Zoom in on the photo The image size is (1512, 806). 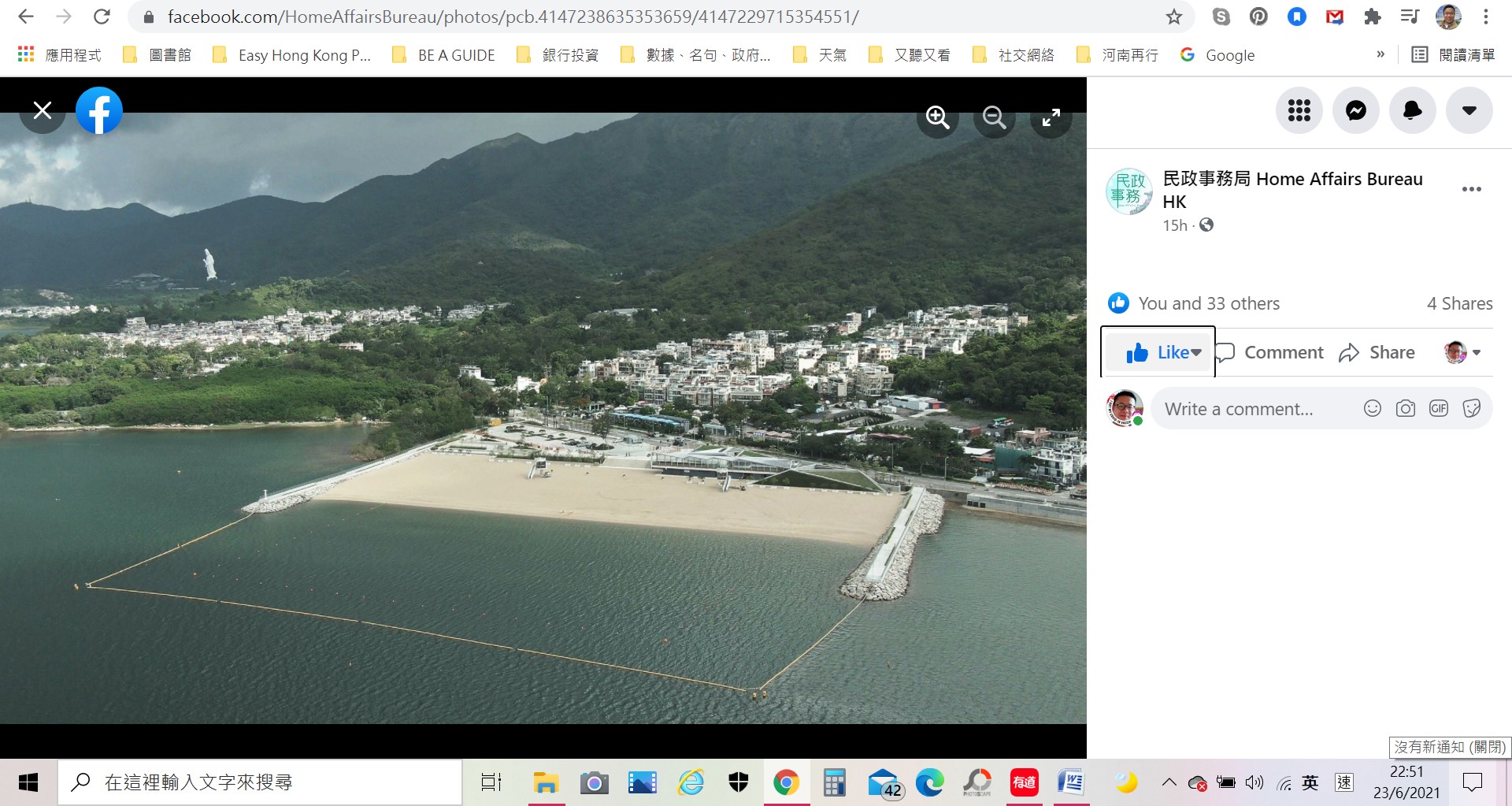pos(937,117)
